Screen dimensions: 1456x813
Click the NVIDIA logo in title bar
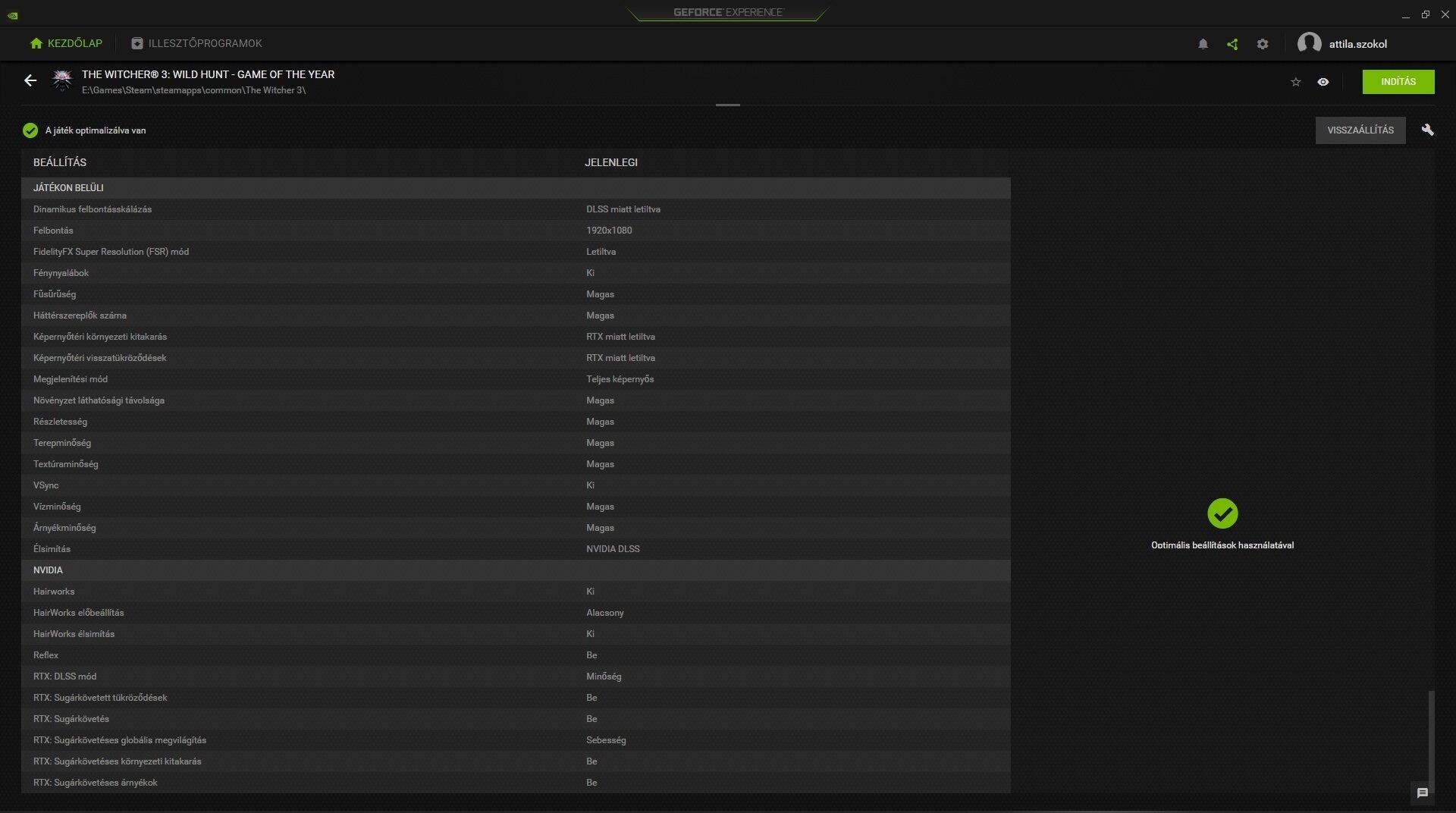tap(13, 15)
